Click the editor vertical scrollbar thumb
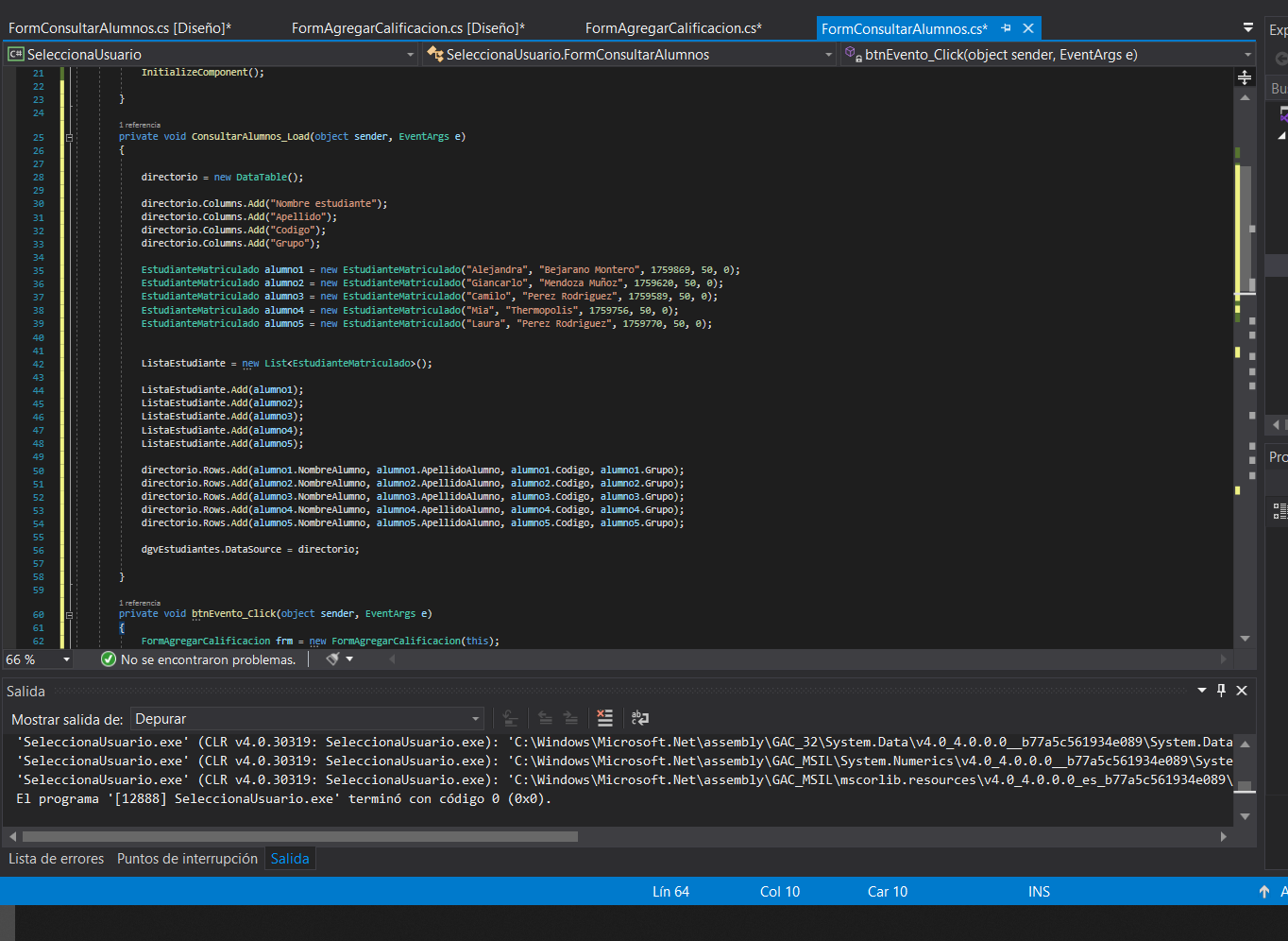1288x941 pixels. coord(1245,231)
